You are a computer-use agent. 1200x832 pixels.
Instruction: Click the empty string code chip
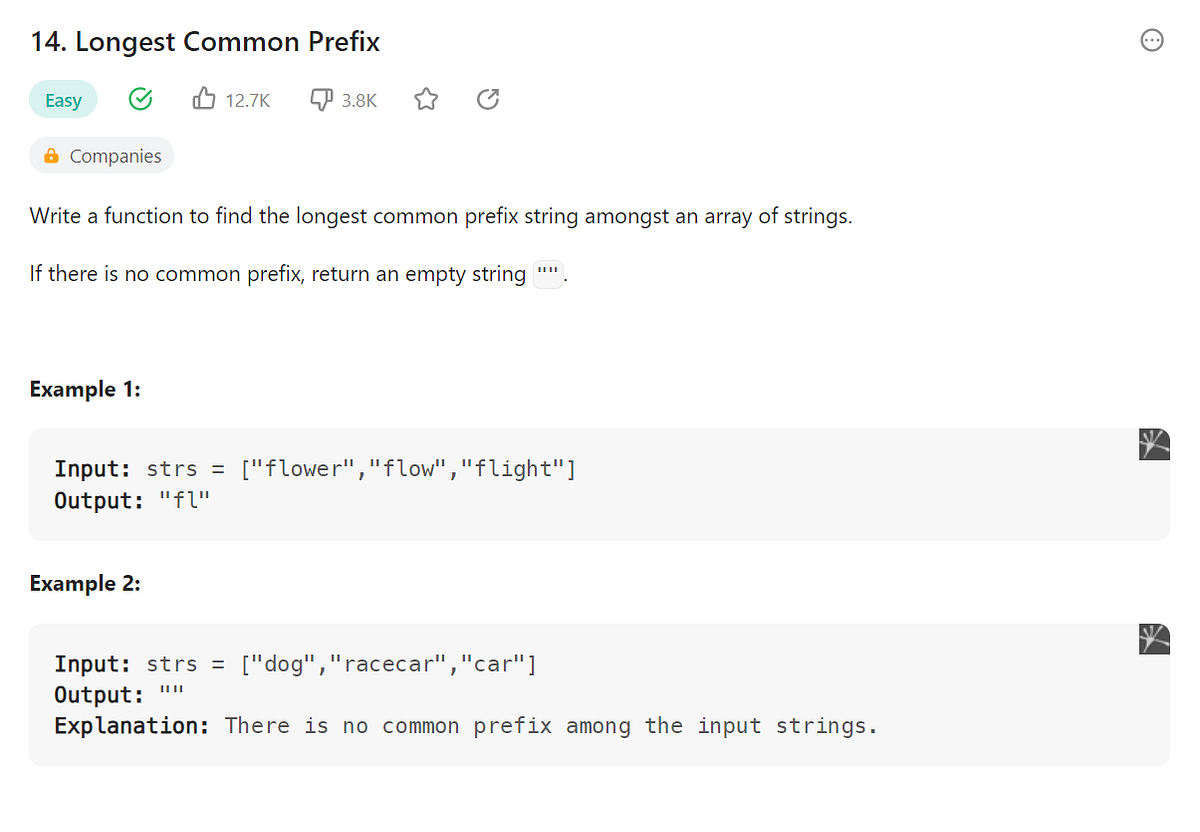[x=547, y=273]
